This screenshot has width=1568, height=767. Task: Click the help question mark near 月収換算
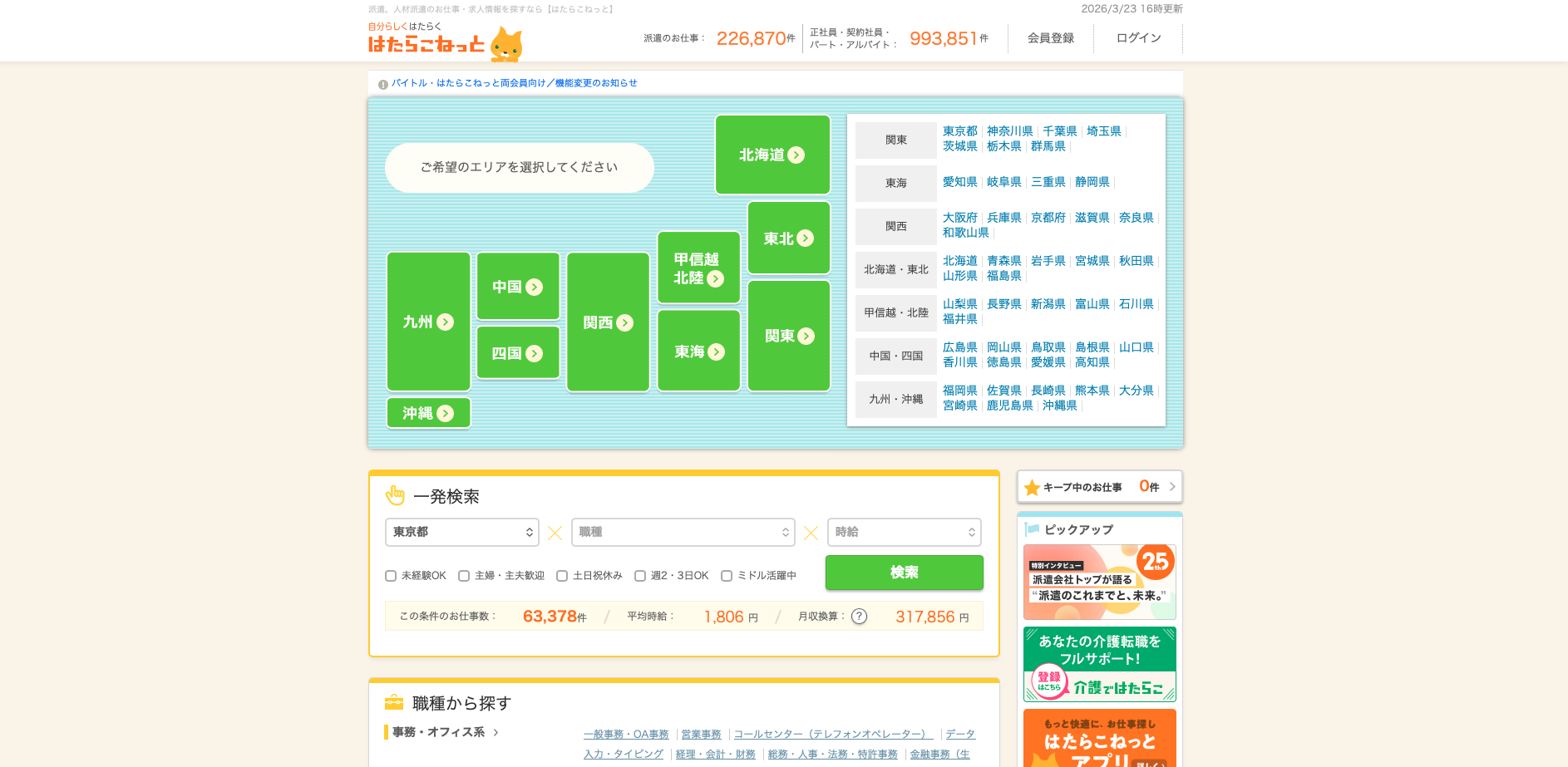[860, 617]
